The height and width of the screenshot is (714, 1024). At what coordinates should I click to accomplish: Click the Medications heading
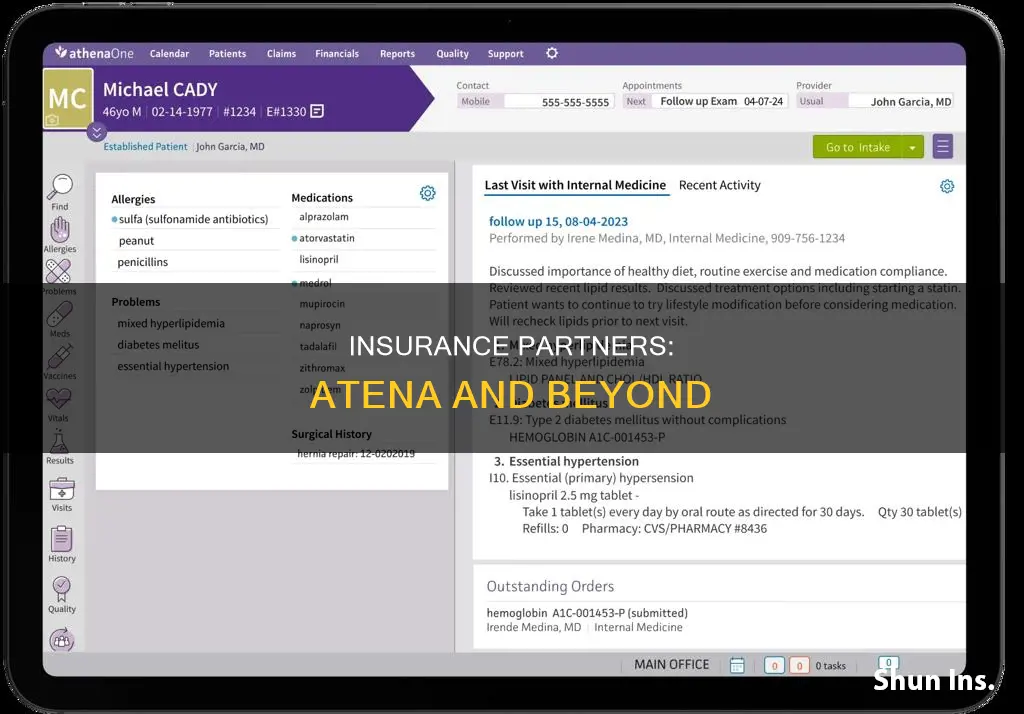322,197
